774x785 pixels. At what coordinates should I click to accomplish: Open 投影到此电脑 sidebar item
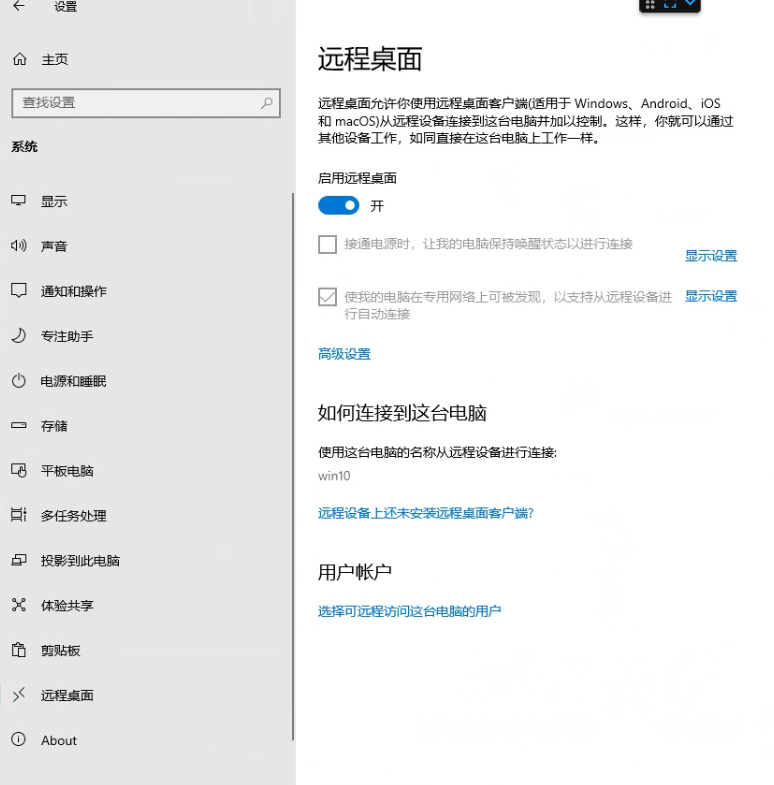[80, 561]
